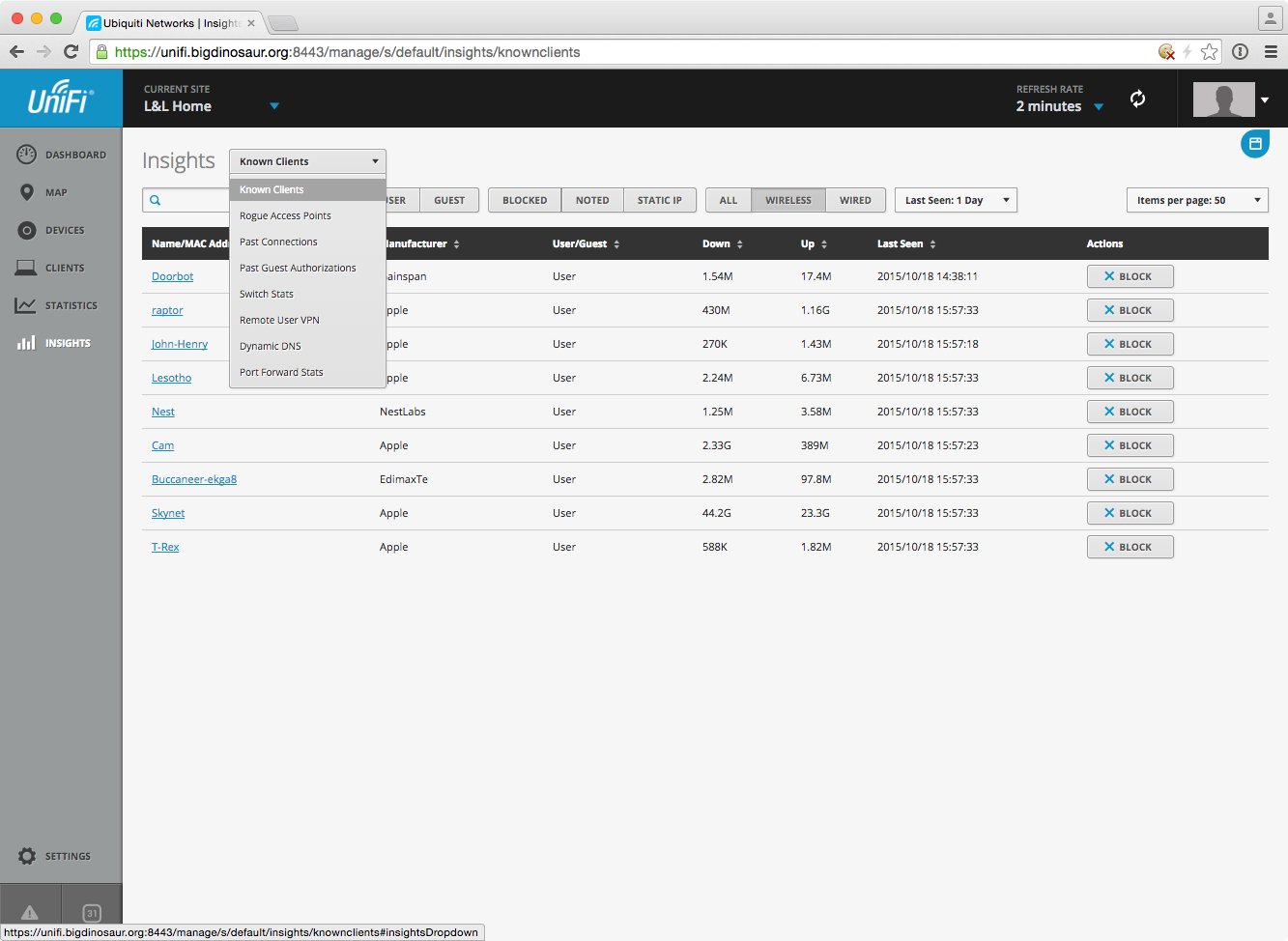Click the alerts warning triangle icon

tap(30, 912)
